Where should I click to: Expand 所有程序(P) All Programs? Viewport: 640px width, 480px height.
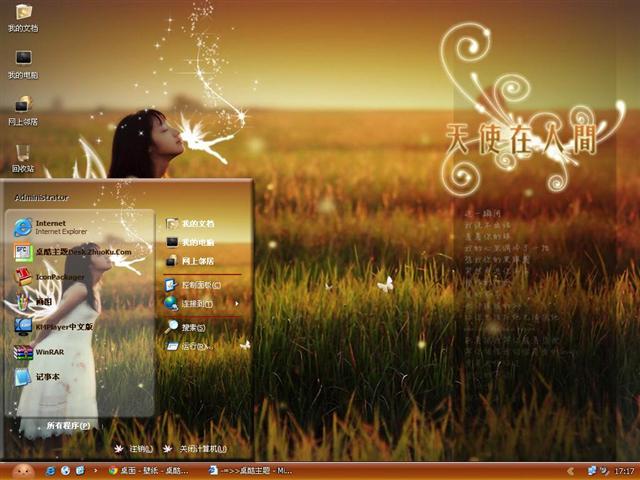tap(68, 425)
